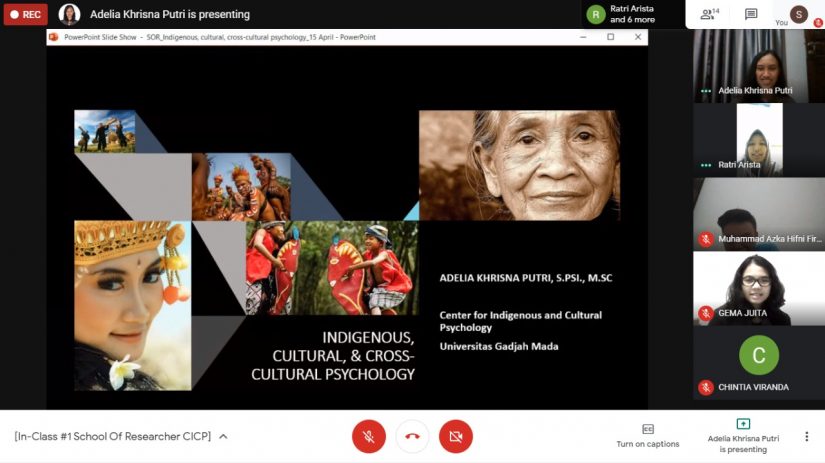Expand the meeting details chevron
Image resolution: width=825 pixels, height=463 pixels.
coord(223,437)
